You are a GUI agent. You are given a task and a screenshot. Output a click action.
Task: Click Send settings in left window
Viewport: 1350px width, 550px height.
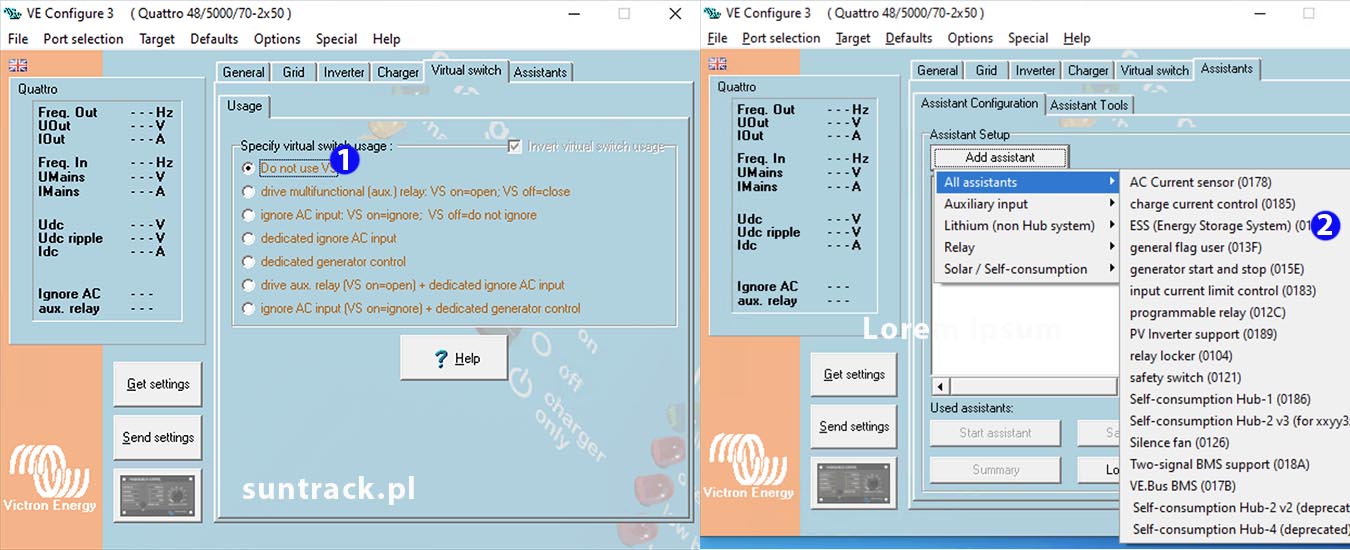point(157,438)
